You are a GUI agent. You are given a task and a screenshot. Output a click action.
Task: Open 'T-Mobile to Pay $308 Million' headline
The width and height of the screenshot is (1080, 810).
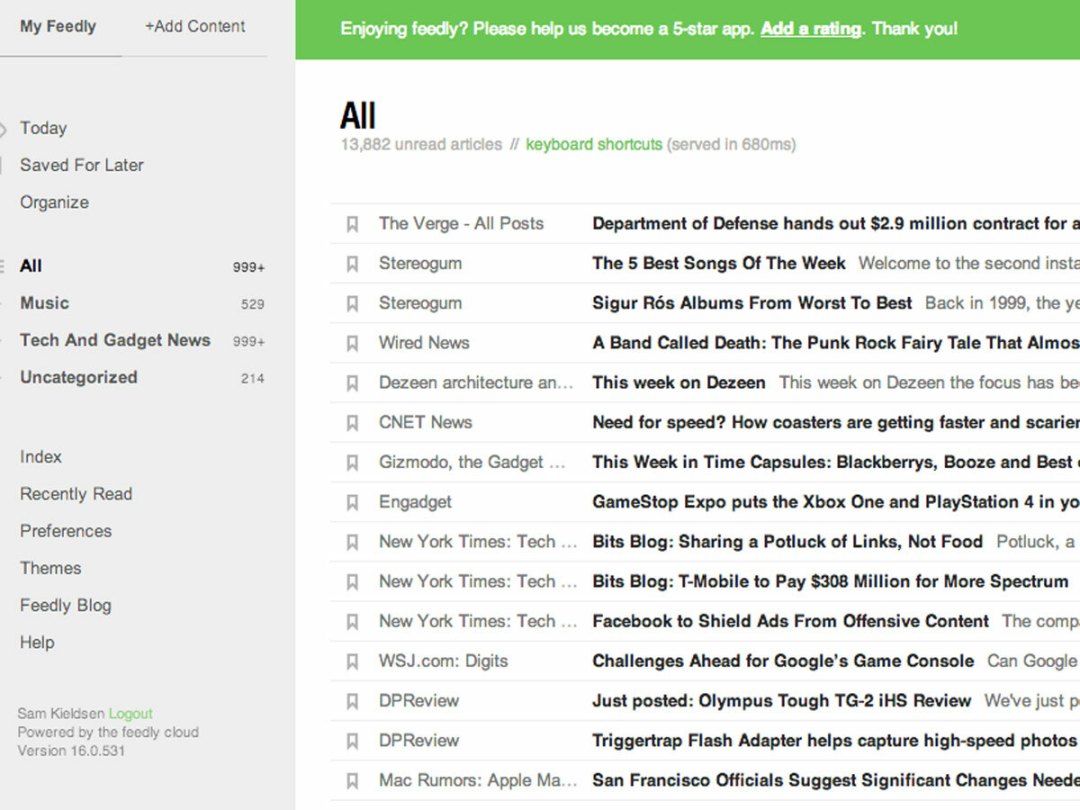pyautogui.click(x=830, y=582)
